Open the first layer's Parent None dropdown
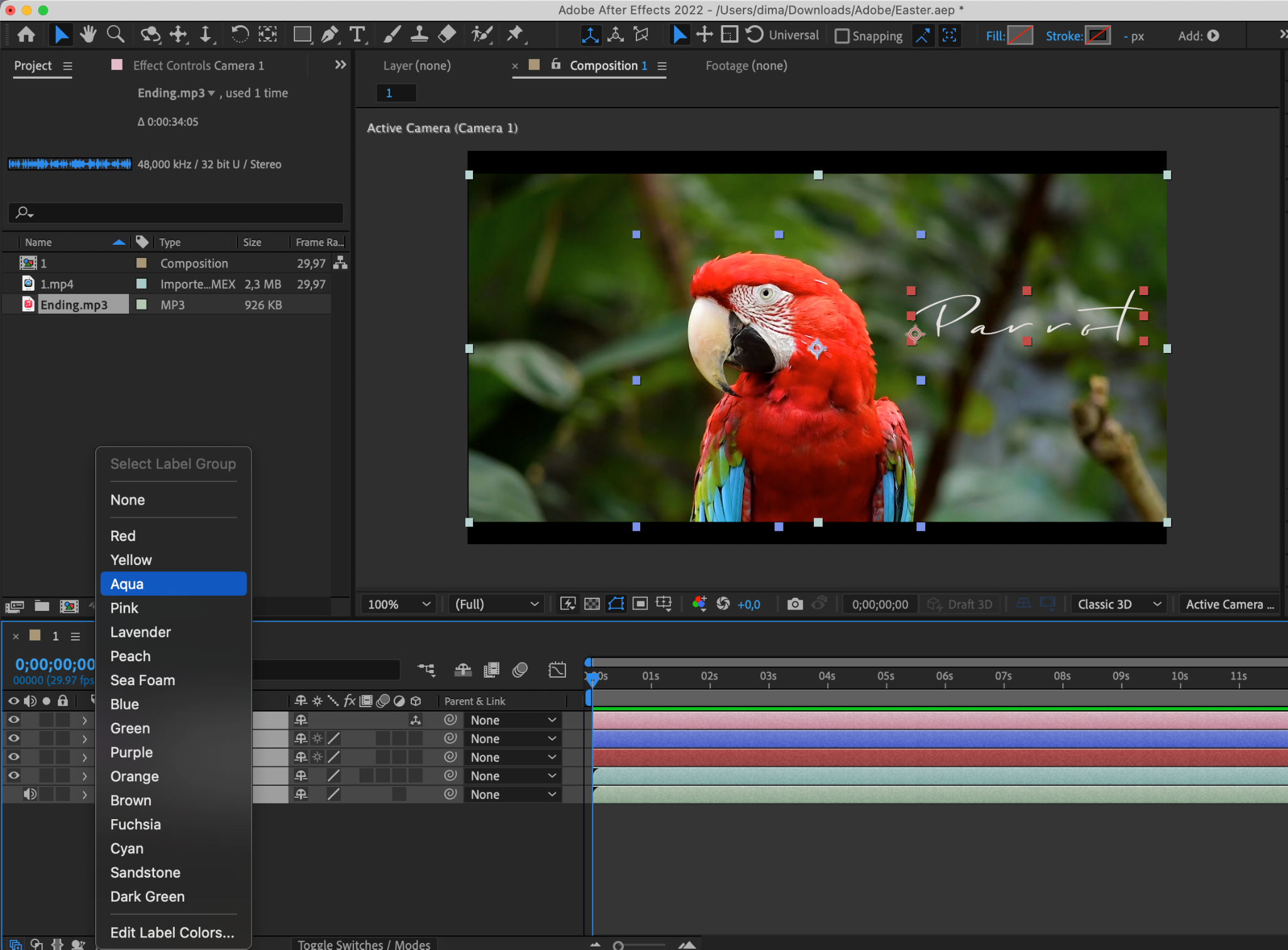1288x950 pixels. coord(513,720)
